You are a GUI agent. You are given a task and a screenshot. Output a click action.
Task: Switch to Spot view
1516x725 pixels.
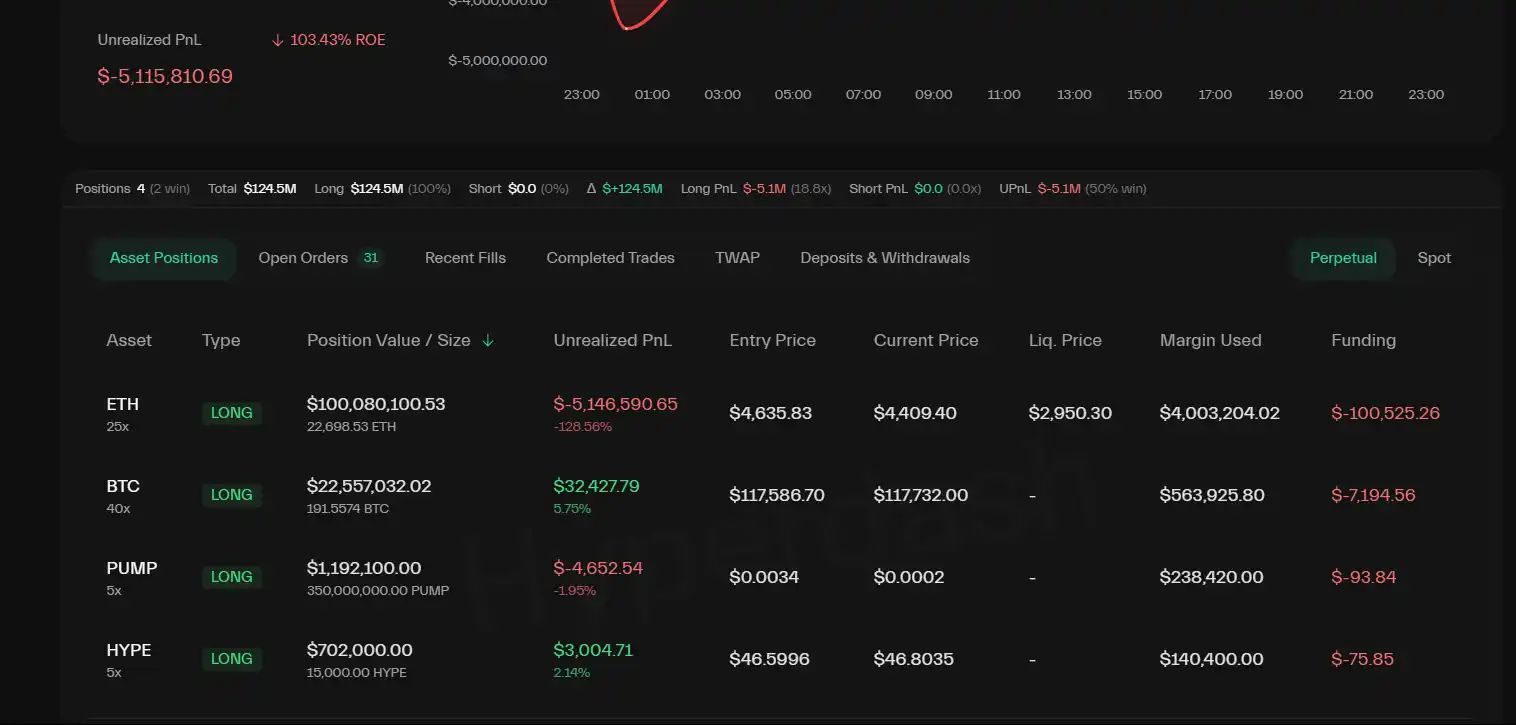[1434, 258]
